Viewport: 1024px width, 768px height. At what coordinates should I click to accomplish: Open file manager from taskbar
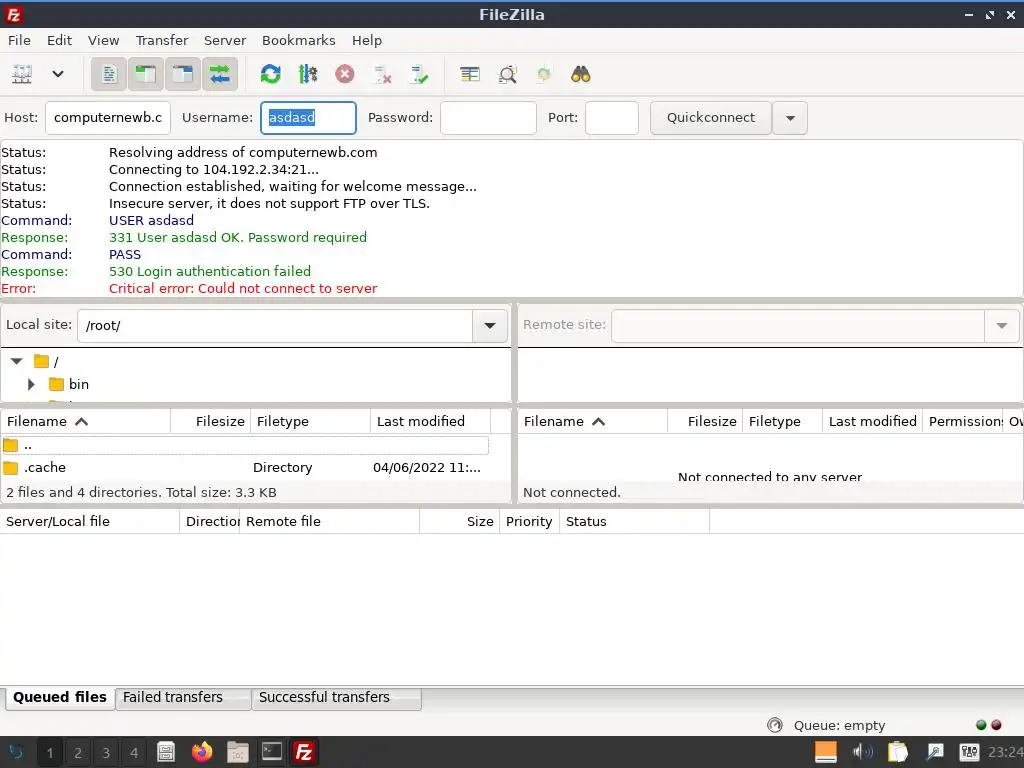pyautogui.click(x=237, y=752)
